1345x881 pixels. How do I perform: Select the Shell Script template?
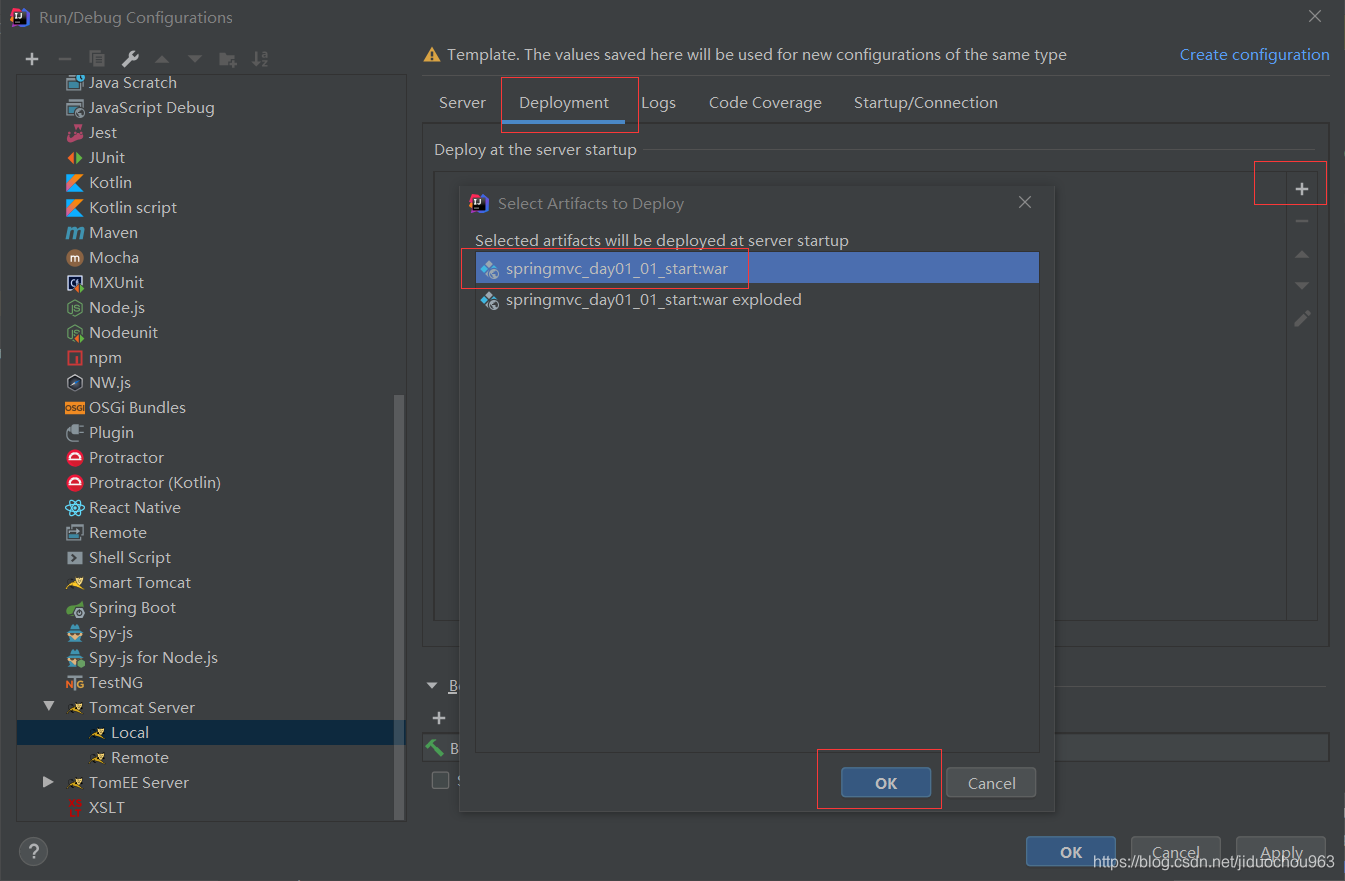click(x=118, y=558)
